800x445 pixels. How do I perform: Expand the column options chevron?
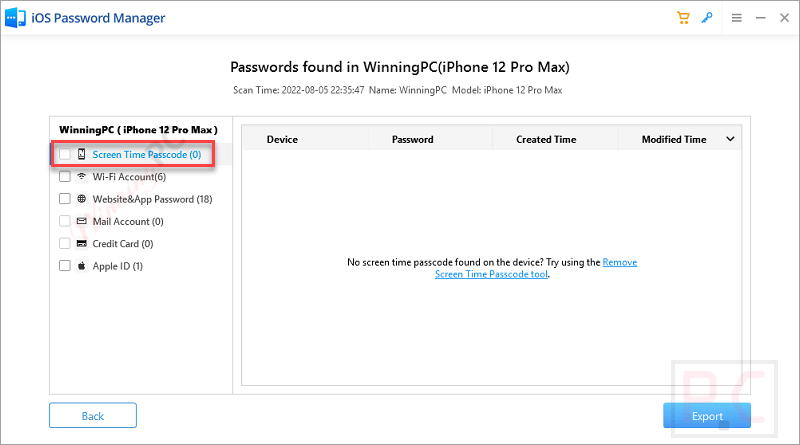pos(730,139)
